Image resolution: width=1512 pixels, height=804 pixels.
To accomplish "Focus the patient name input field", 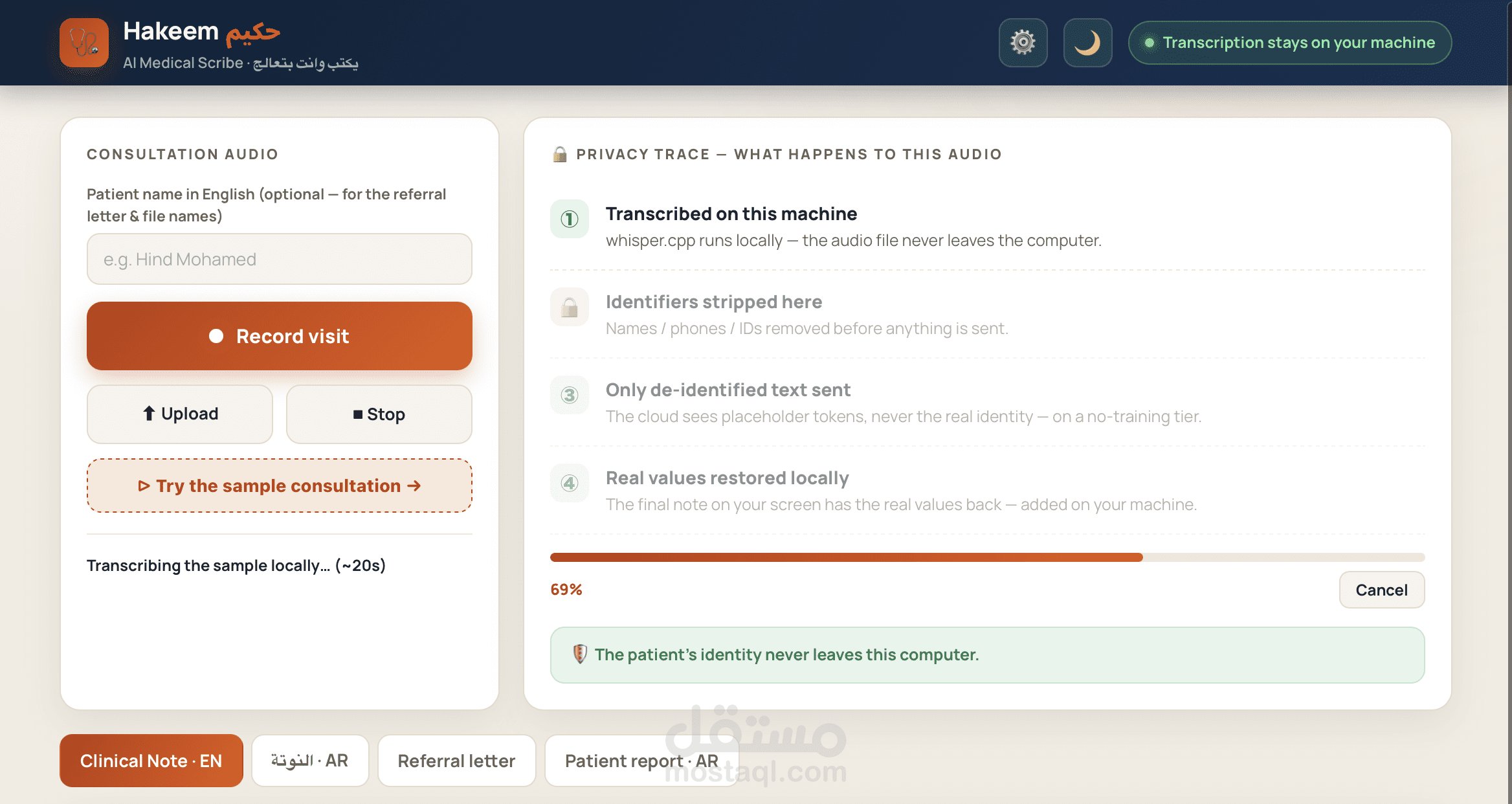I will point(280,259).
